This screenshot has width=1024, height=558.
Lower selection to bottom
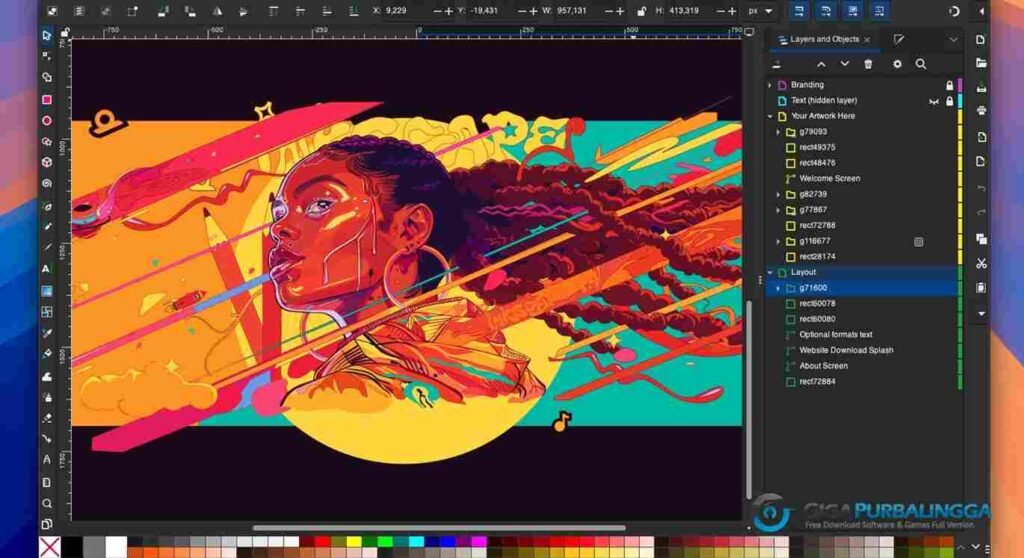click(353, 11)
